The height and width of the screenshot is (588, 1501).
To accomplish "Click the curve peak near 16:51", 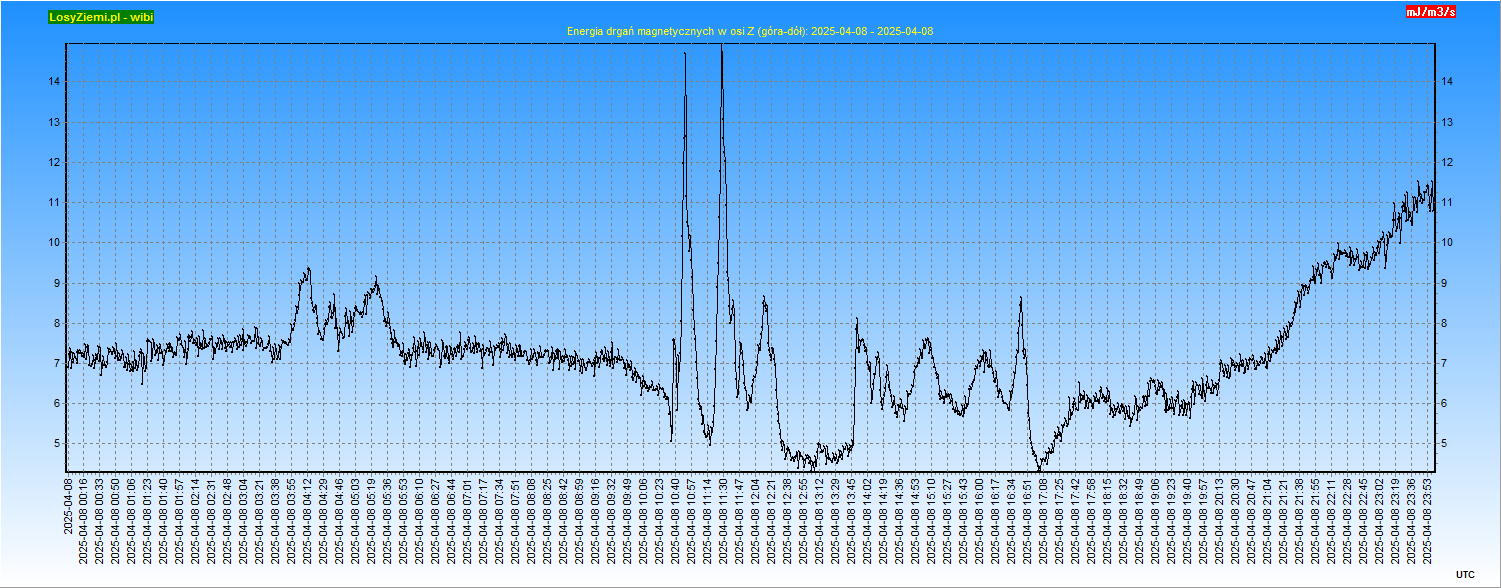I will click(x=1021, y=298).
